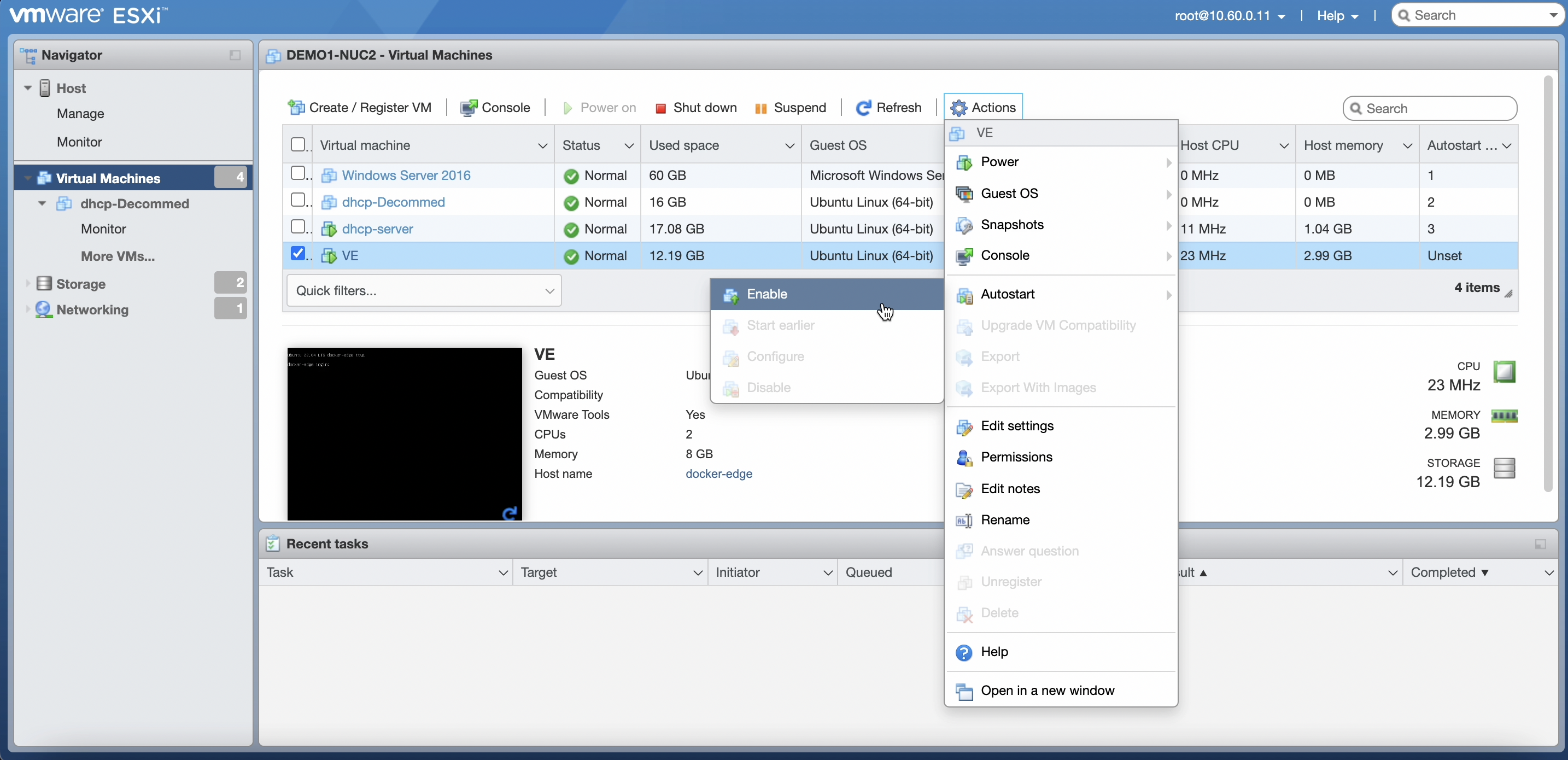Screen dimensions: 1568x760
Task: Click the Storage icon in Navigator
Action: (x=44, y=284)
